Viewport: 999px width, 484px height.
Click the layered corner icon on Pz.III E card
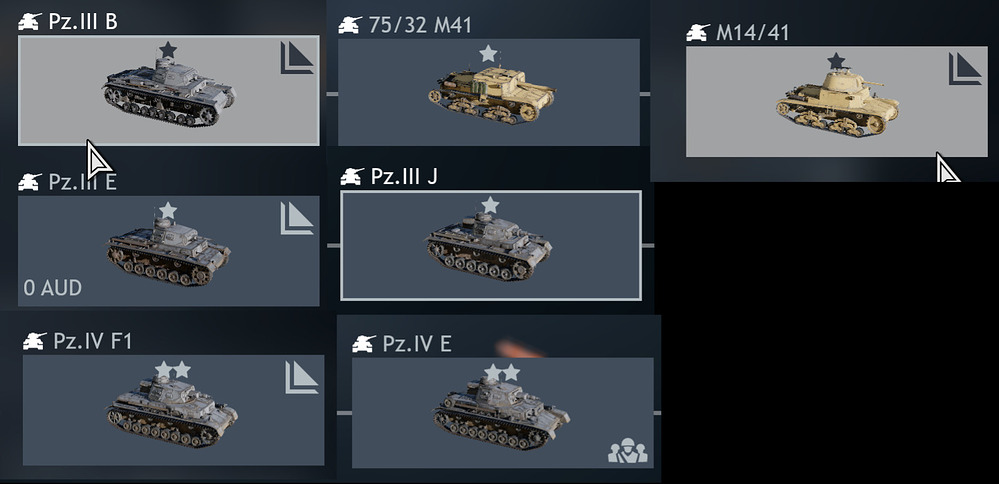297,218
